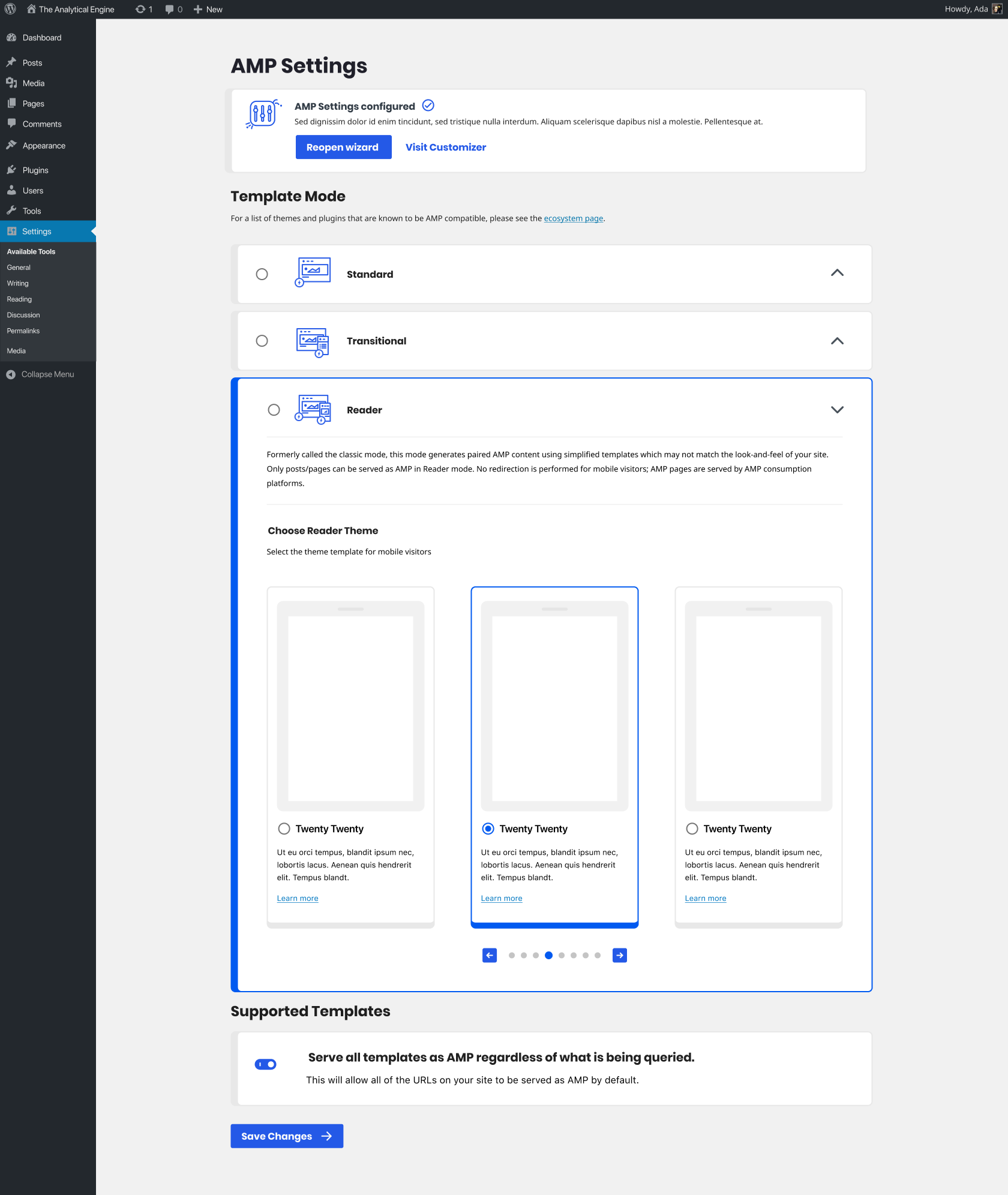Screen dimensions: 1008x1195
Task: Click the middle theme's phone preview thumbnail
Action: pyautogui.click(x=554, y=706)
